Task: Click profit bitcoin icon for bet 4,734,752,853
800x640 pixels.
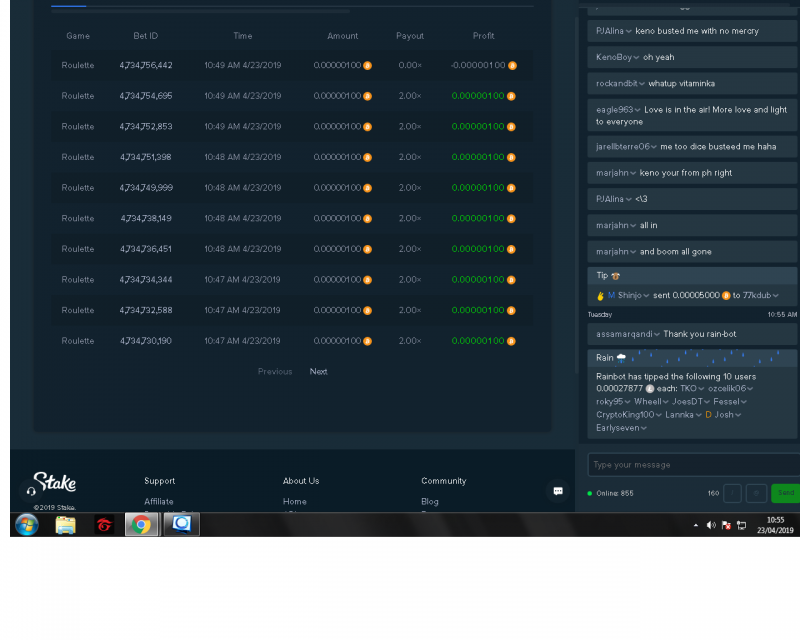Action: pos(511,127)
